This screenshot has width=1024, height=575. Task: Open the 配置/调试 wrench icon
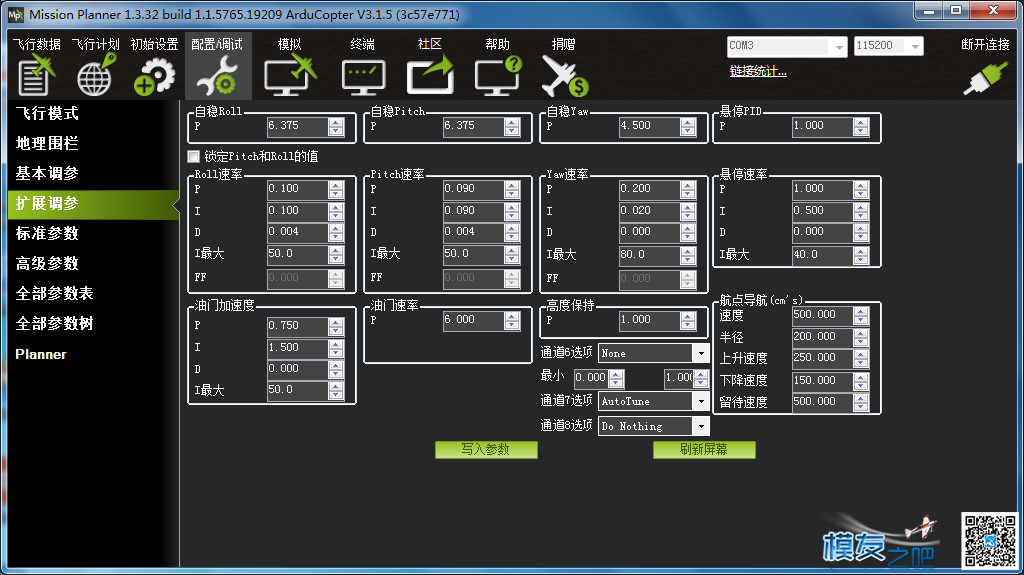point(217,76)
